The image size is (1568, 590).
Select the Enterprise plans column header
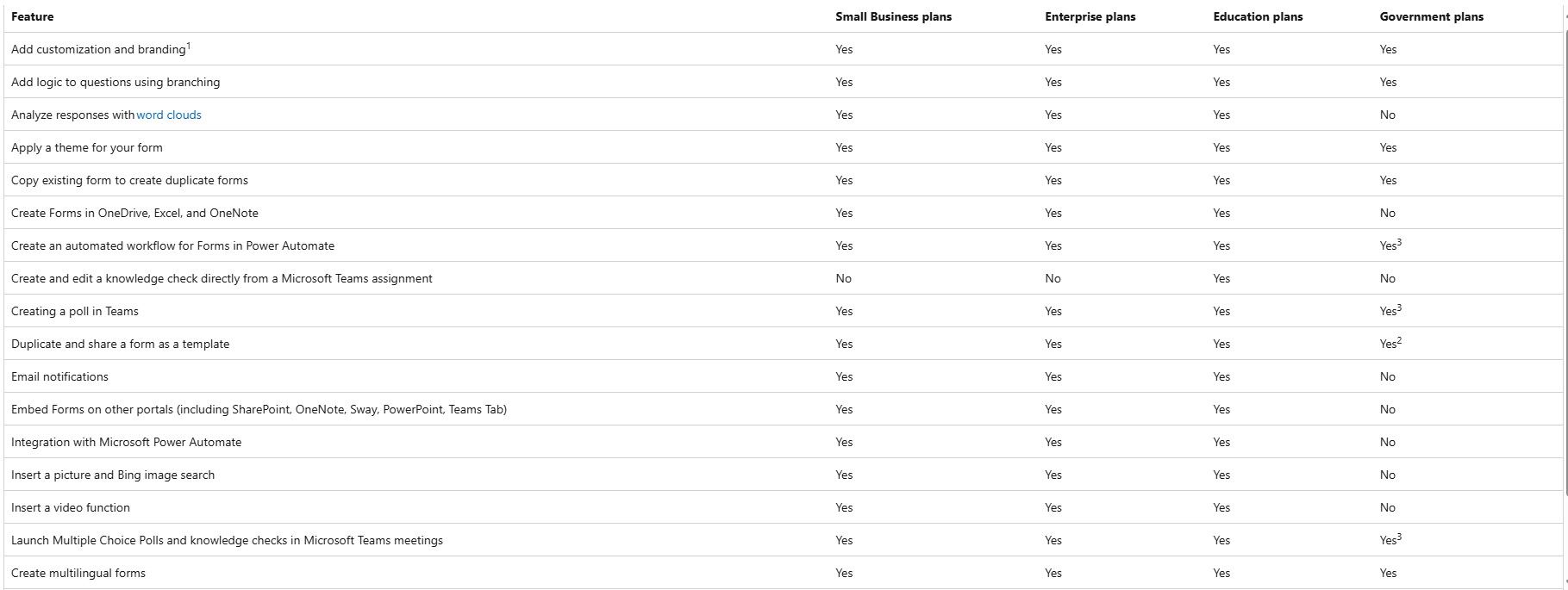pyautogui.click(x=1090, y=16)
